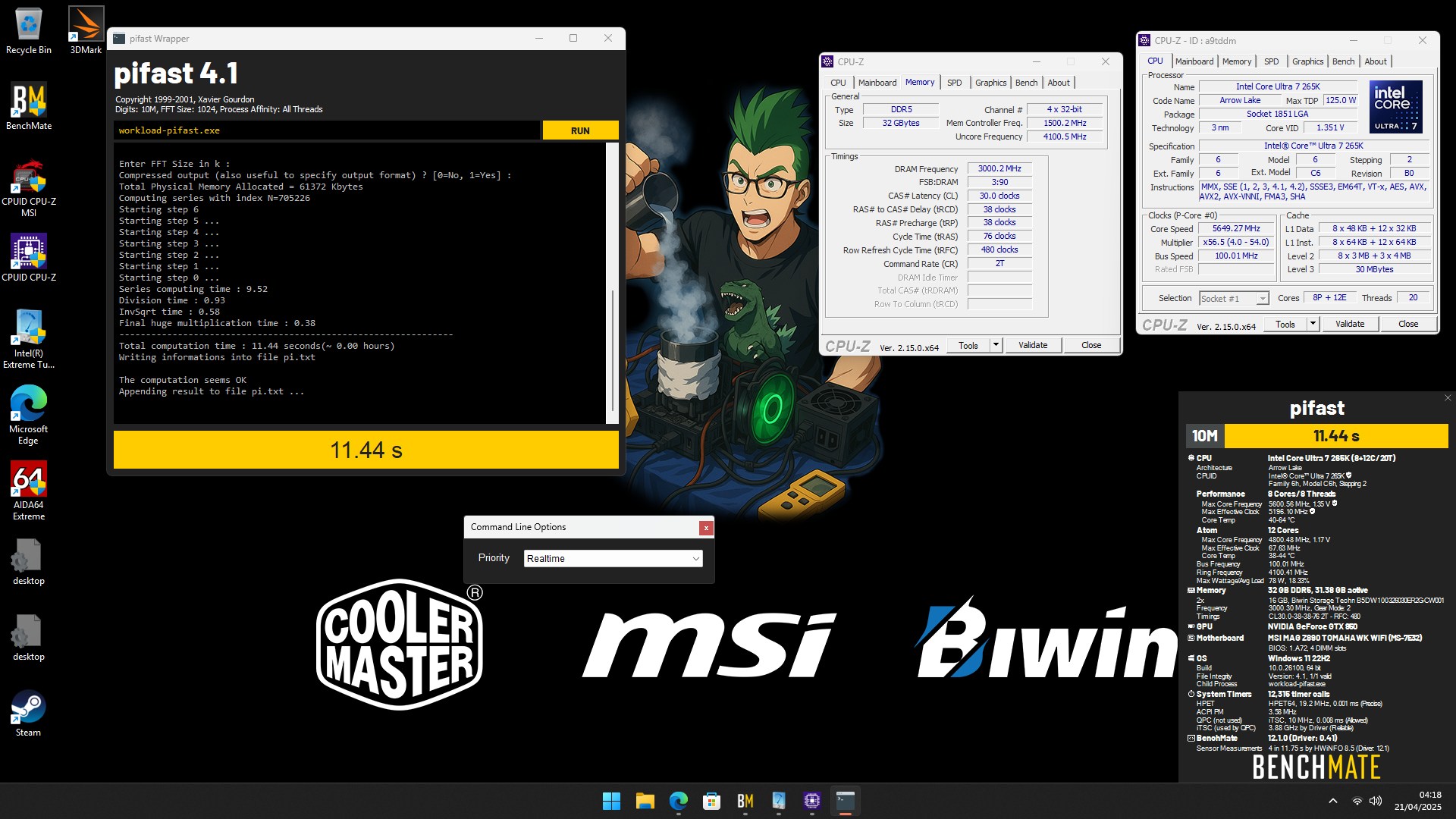Viewport: 1456px width, 819px height.
Task: Click the Core Speed value 5649.27 MHz
Action: click(1236, 229)
